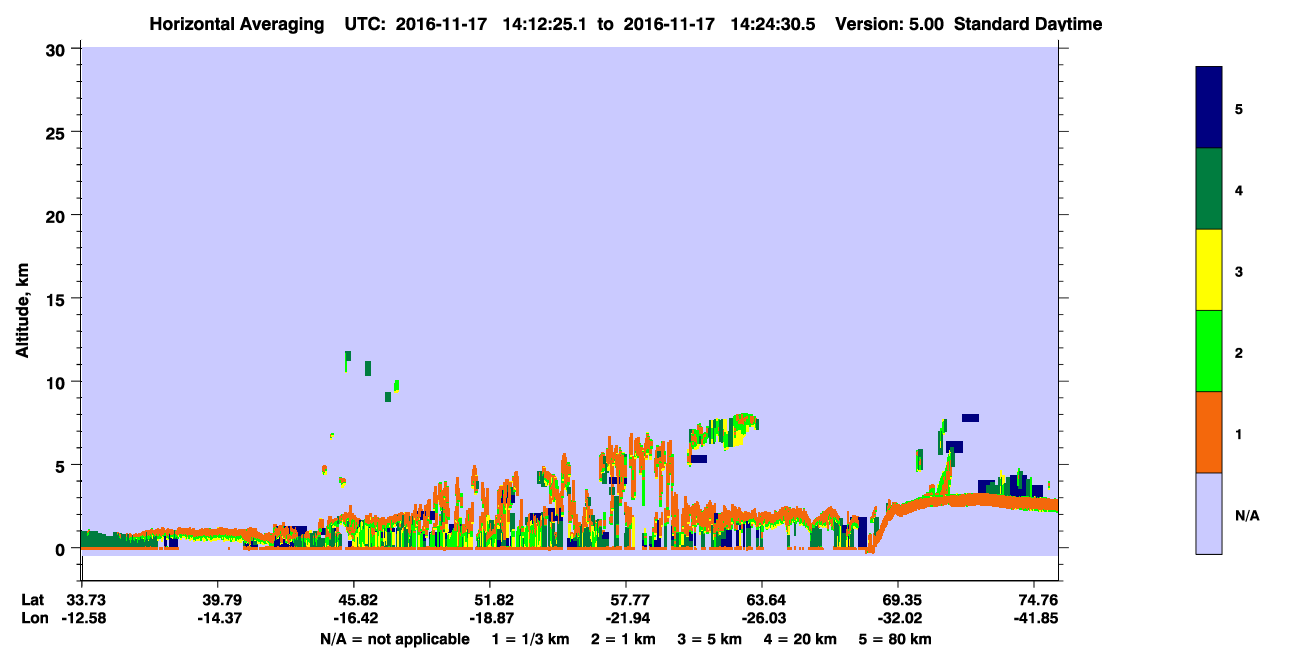Click the colorbar label 1
The width and height of the screenshot is (1300, 667).
pos(1238,433)
